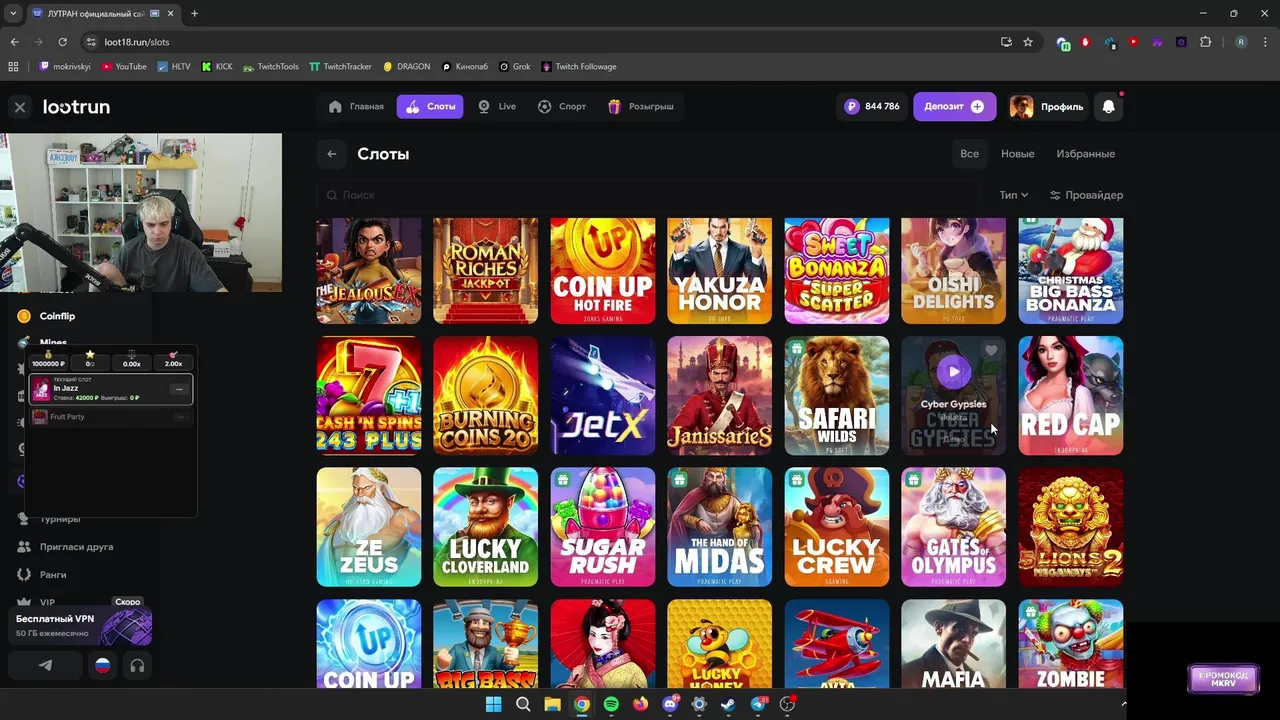Open the Coinflip game in sidebar
Viewport: 1280px width, 720px height.
tap(57, 316)
